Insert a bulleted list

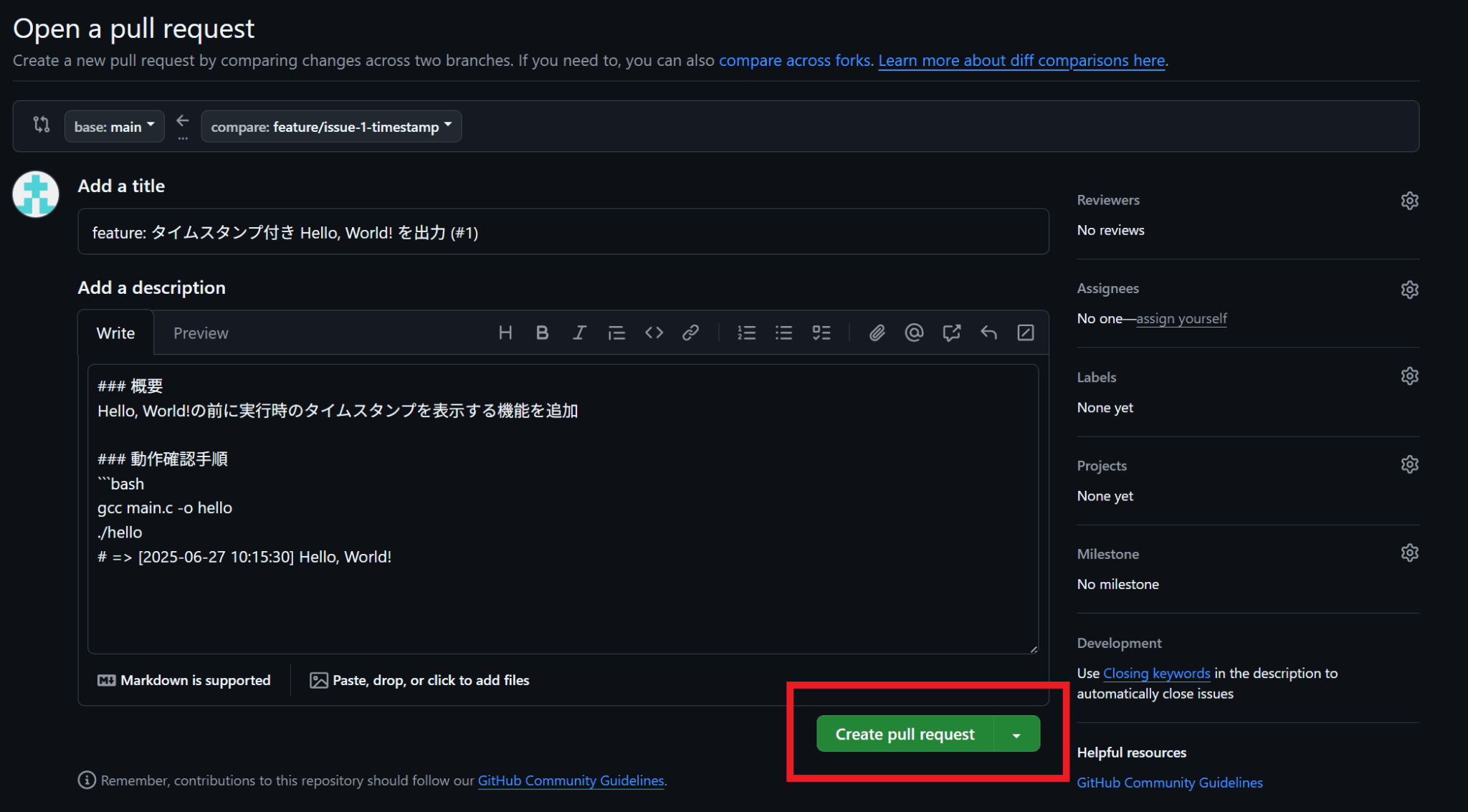click(783, 333)
